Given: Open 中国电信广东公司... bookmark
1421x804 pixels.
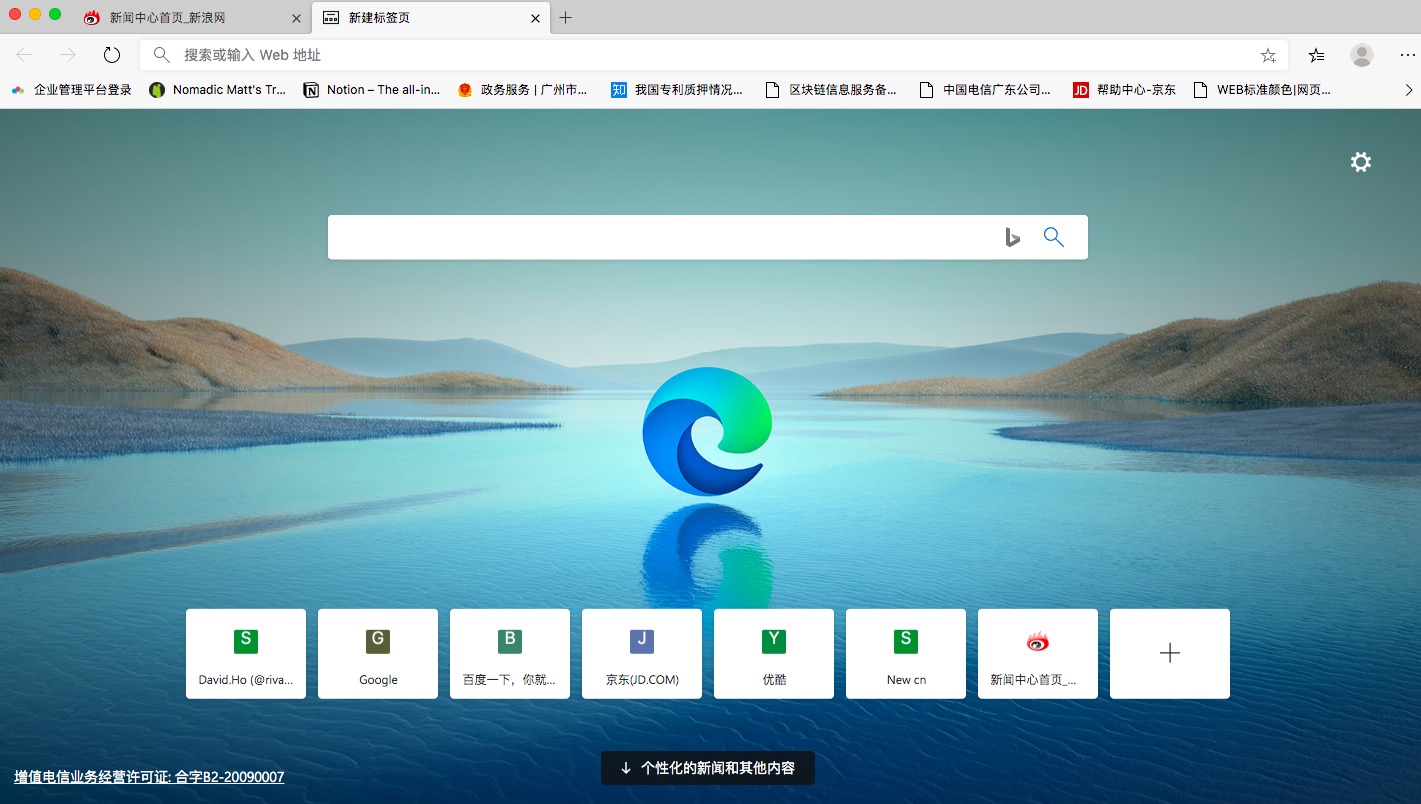Looking at the screenshot, I should point(985,90).
